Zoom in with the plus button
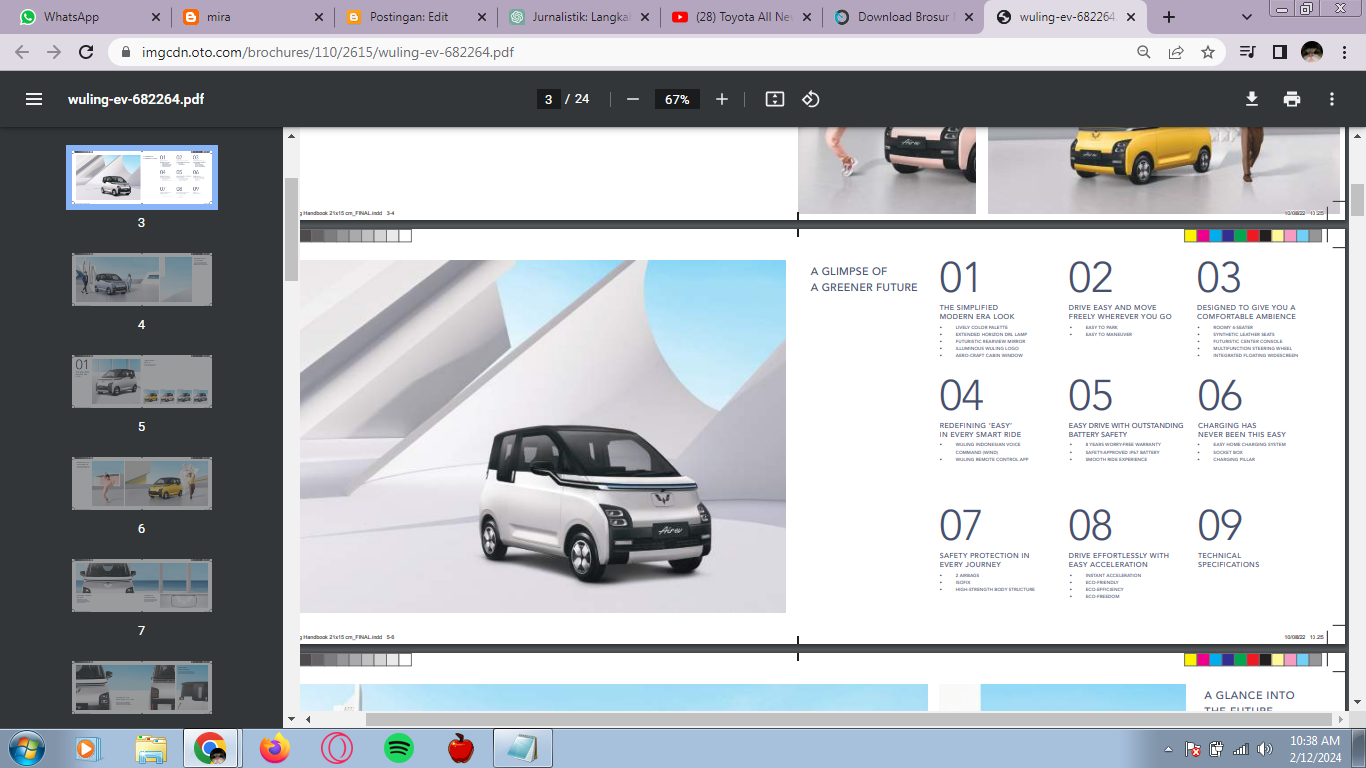Image resolution: width=1366 pixels, height=768 pixels. (722, 99)
